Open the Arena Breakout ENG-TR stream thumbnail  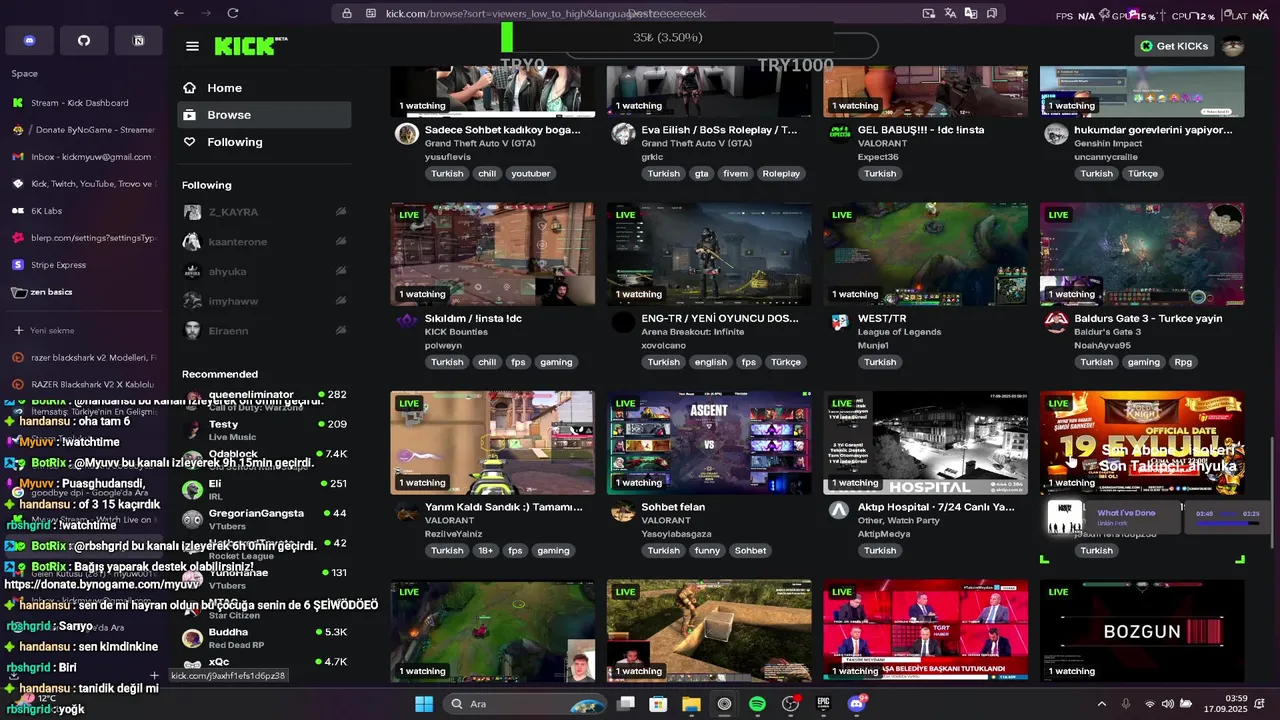point(709,254)
